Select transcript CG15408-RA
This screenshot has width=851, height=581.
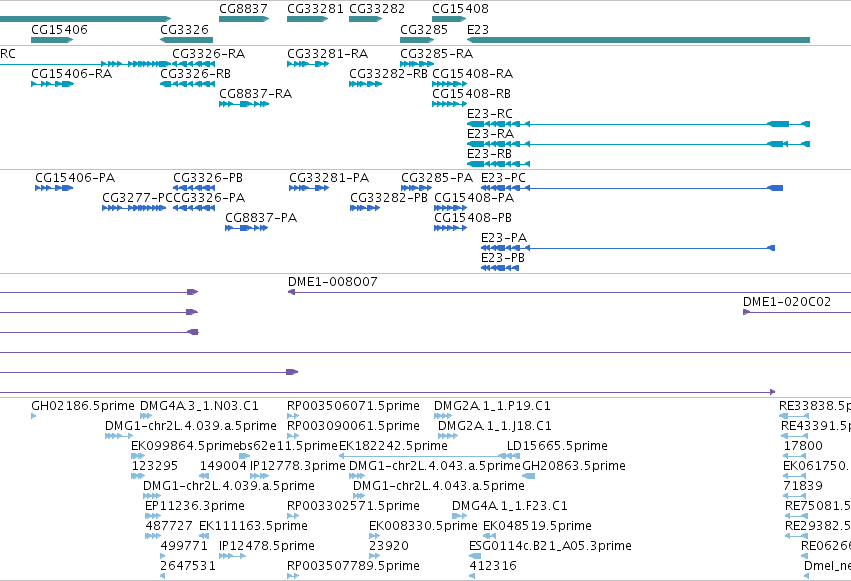pyautogui.click(x=449, y=84)
